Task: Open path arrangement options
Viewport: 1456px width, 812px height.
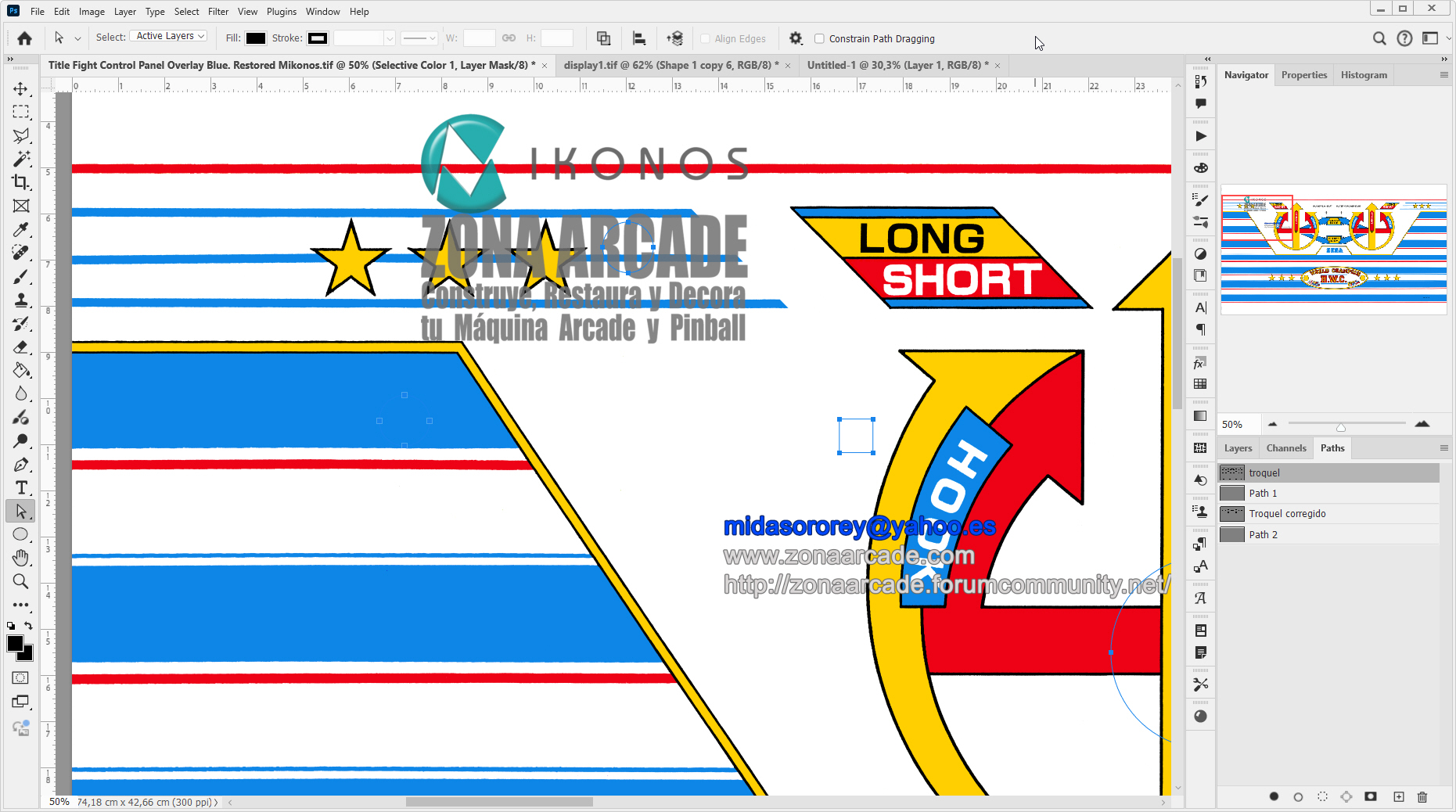Action: 674,38
